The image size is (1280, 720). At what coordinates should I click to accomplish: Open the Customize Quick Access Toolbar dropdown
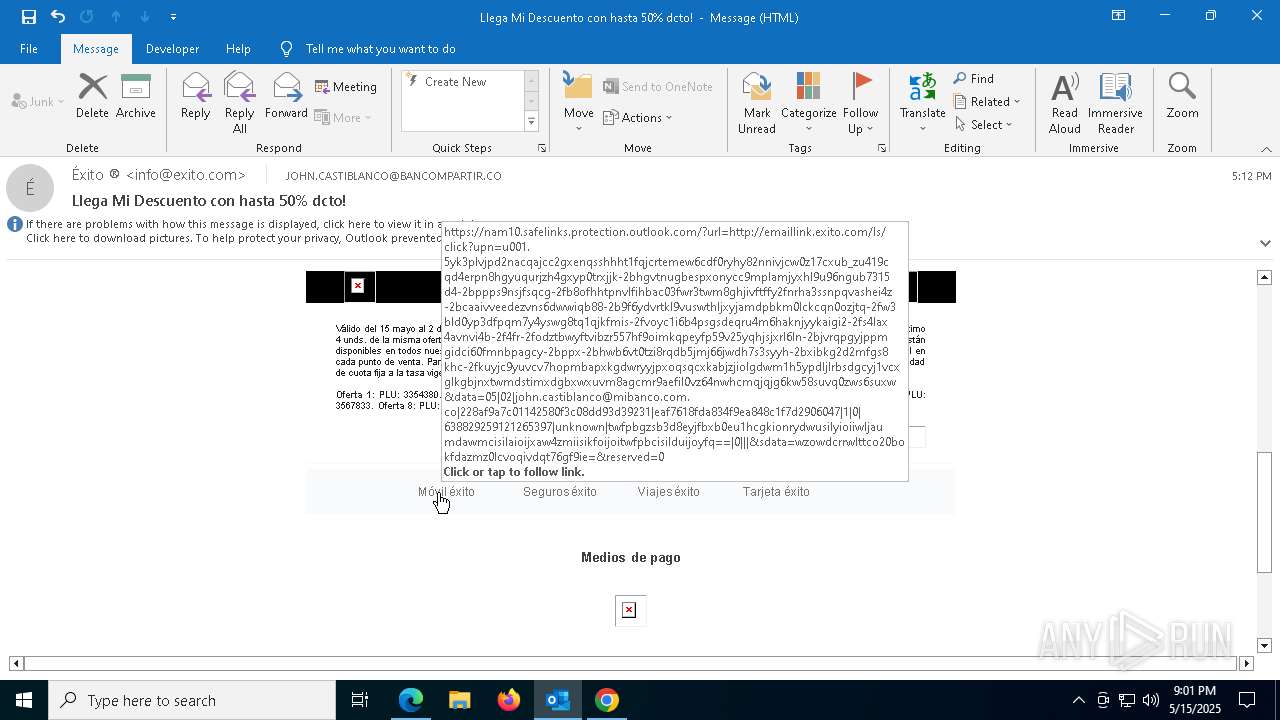point(173,17)
